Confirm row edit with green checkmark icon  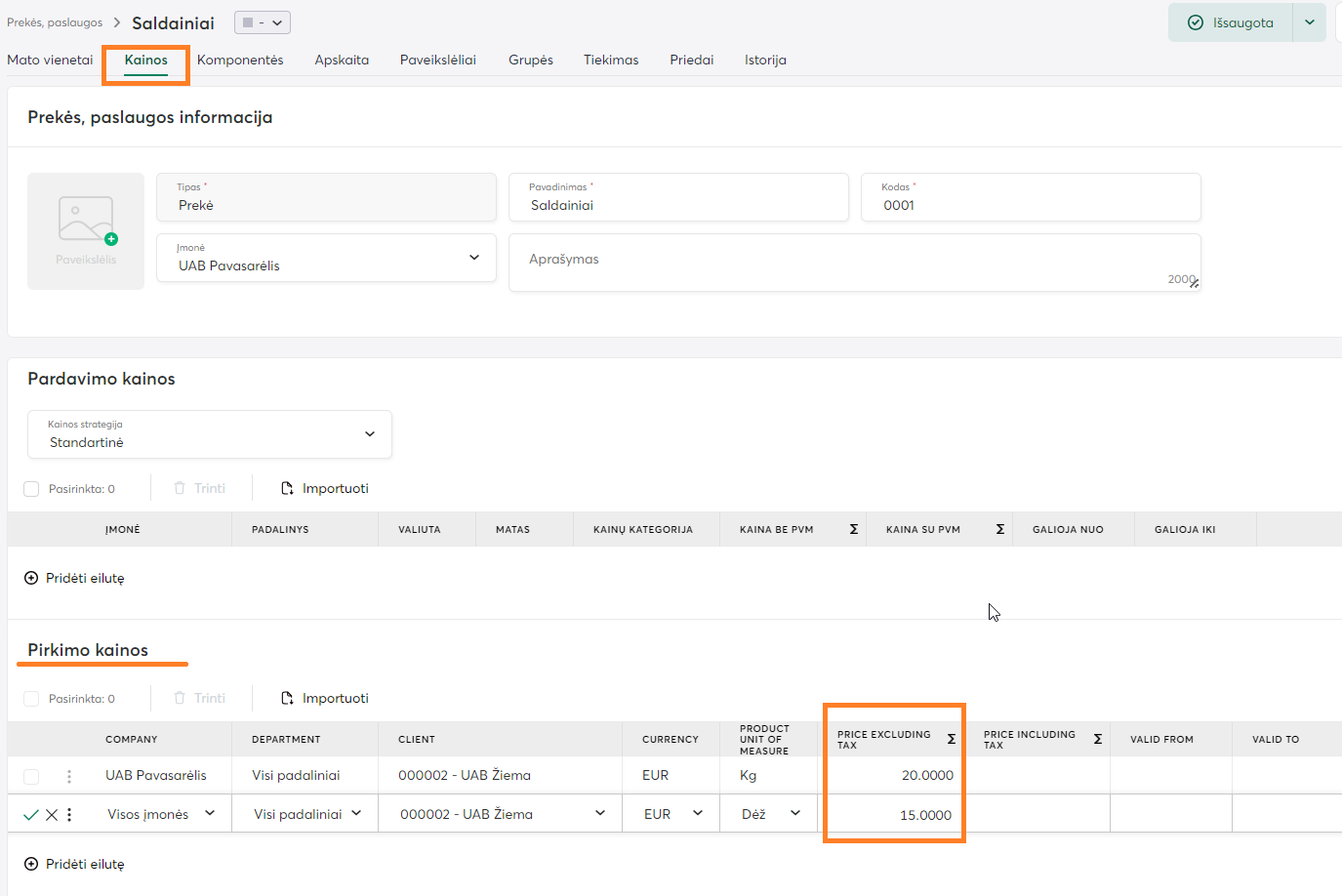[x=30, y=815]
